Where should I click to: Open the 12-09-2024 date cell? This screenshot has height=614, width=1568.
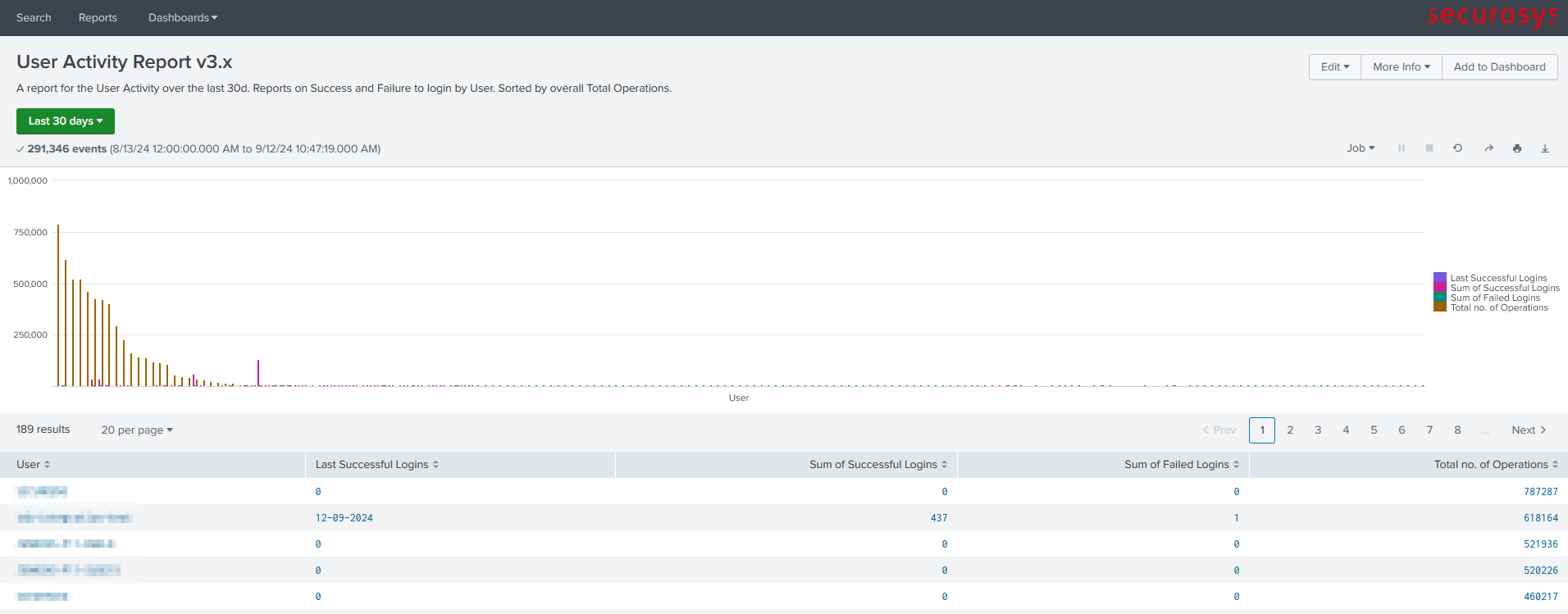344,518
